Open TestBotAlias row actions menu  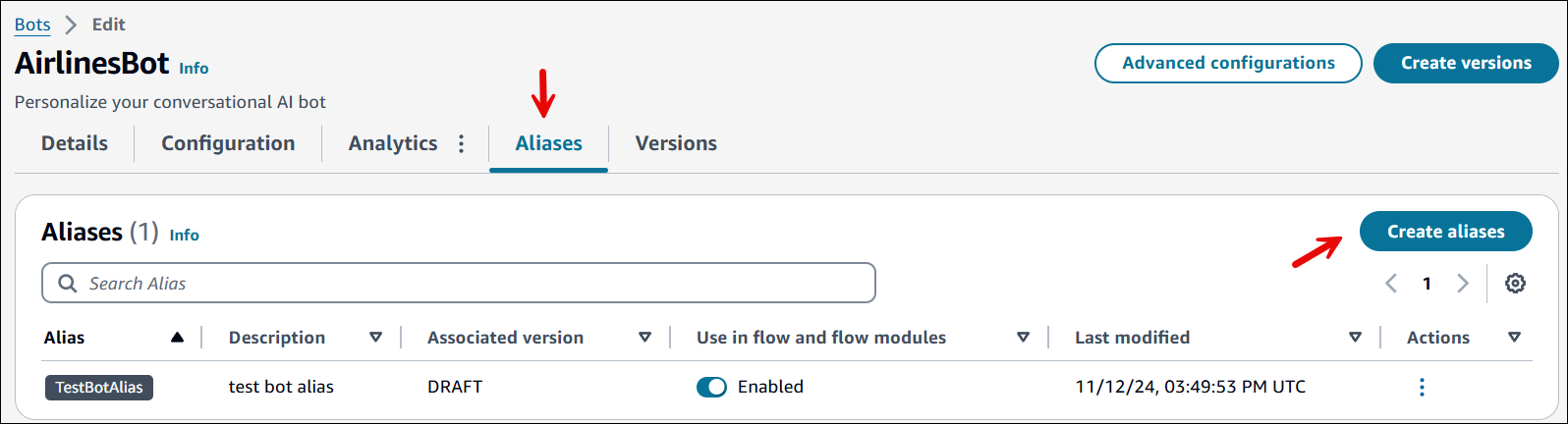click(x=1421, y=387)
